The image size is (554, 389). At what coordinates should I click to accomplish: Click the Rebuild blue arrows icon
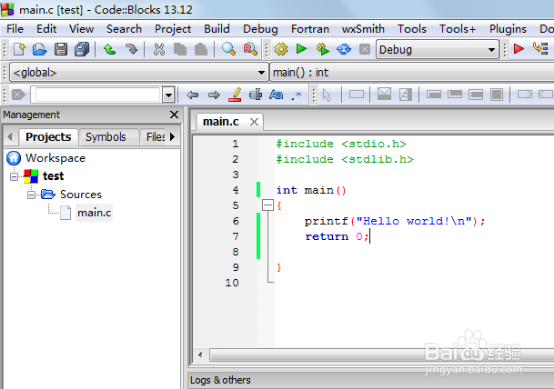344,49
